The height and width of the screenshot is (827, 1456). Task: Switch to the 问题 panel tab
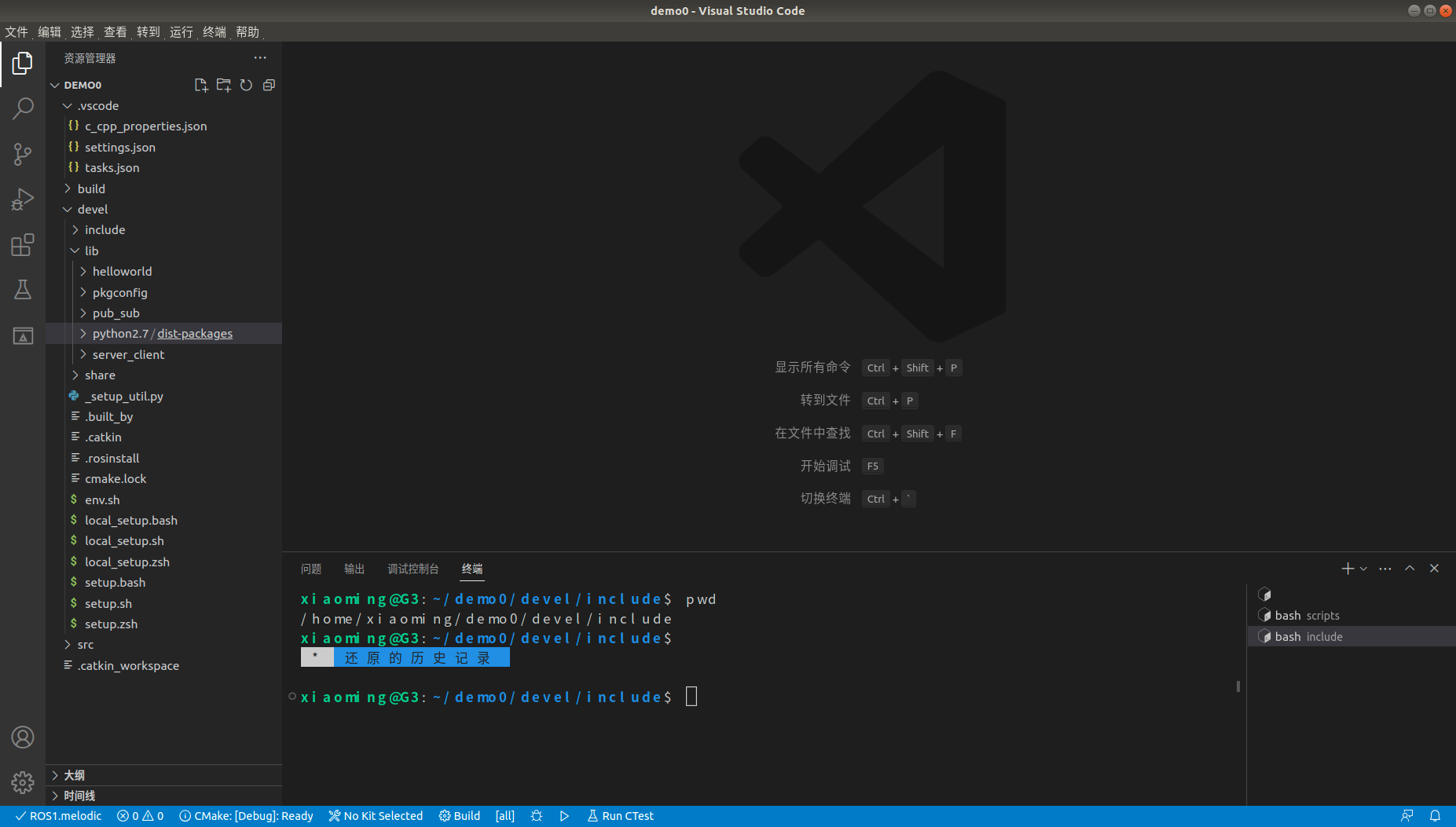coord(311,569)
